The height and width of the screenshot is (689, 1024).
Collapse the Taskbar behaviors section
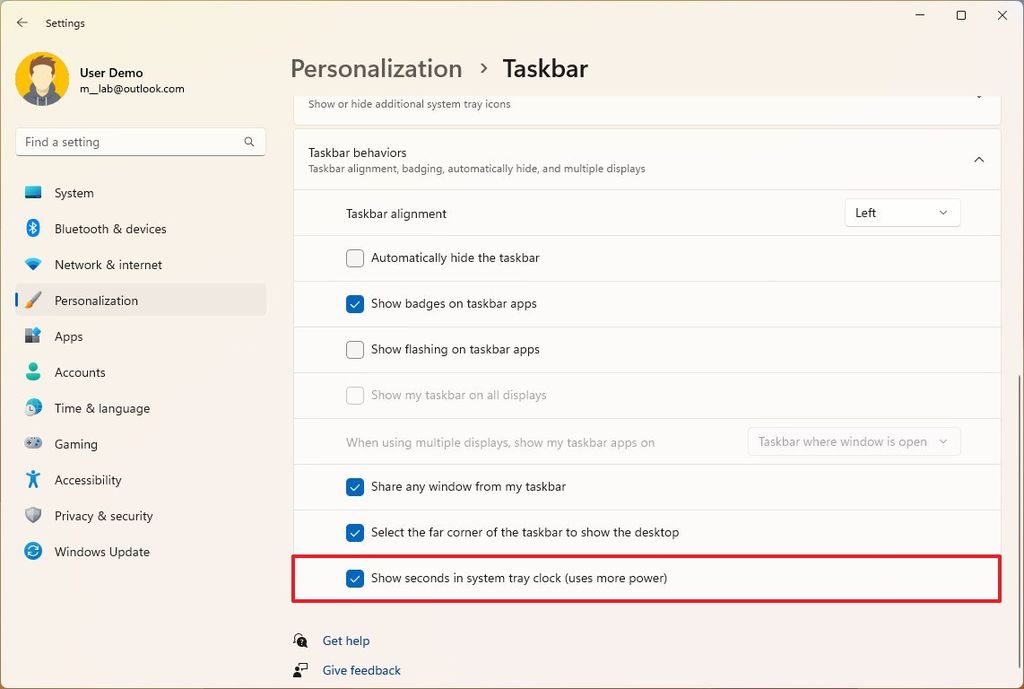tap(978, 159)
